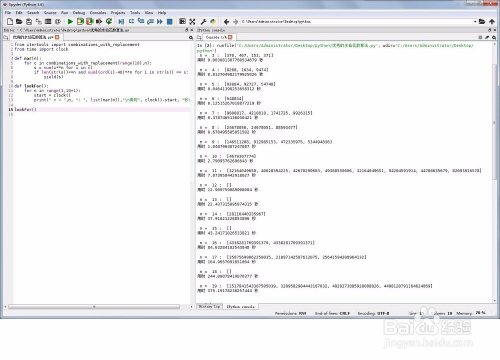Click Run cell and advance icon
The image size is (500, 360).
point(90,22)
